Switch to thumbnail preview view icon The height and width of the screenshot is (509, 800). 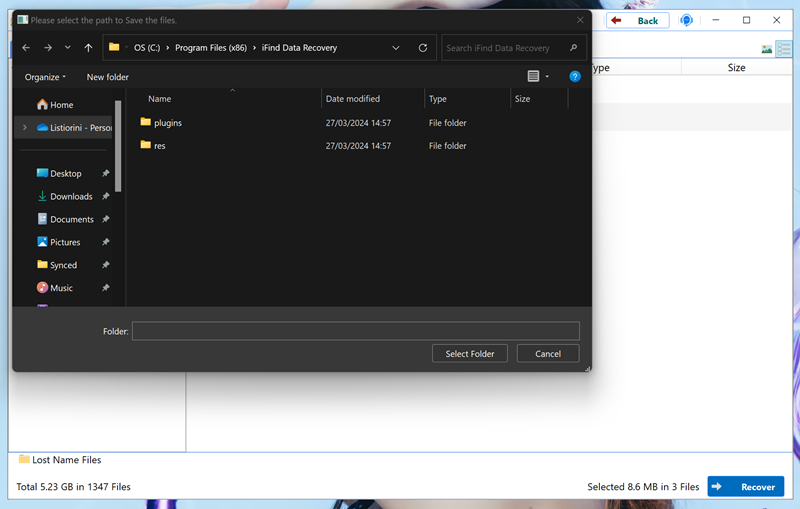pos(766,48)
